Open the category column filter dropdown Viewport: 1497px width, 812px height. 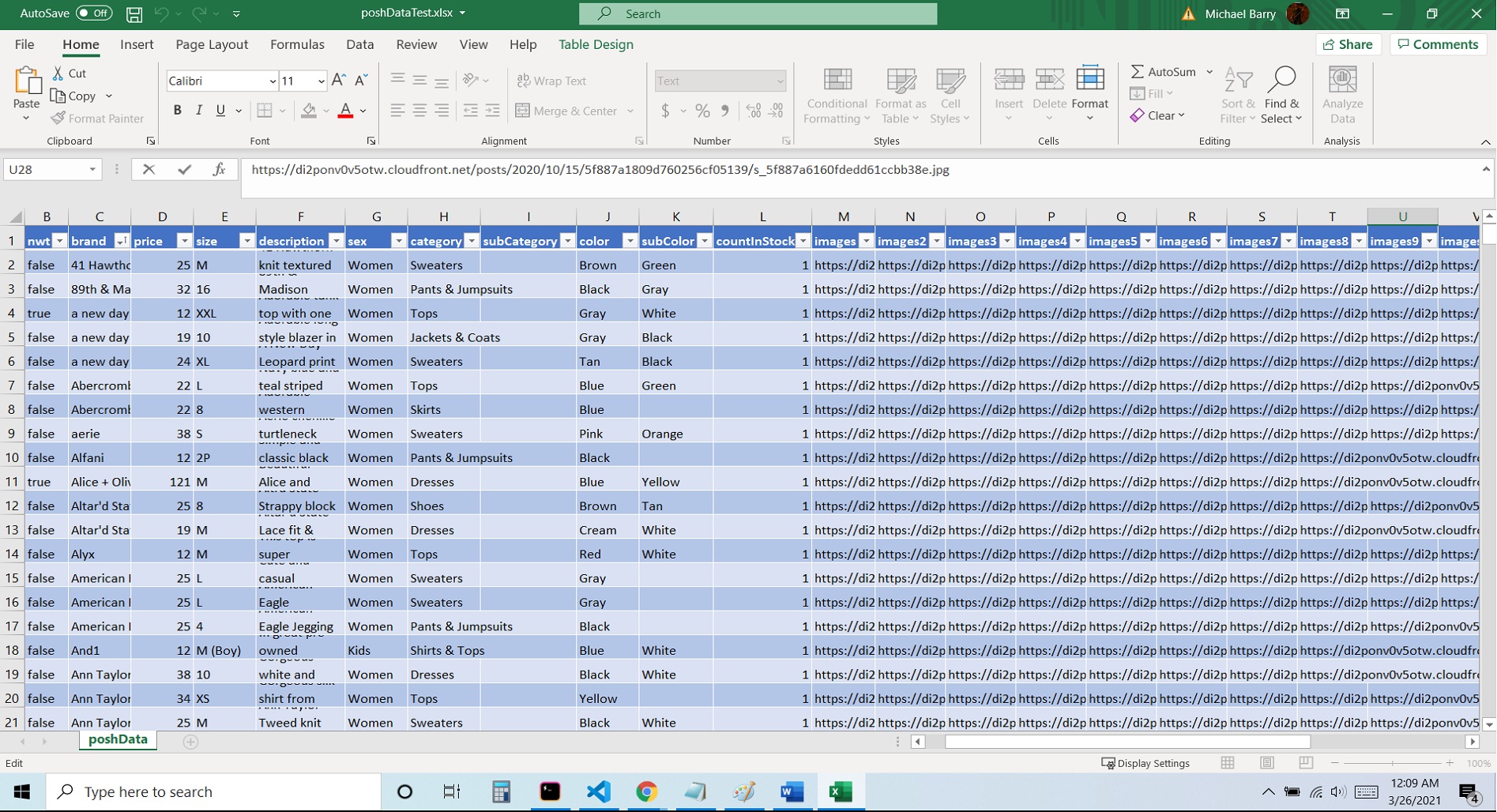[x=472, y=241]
